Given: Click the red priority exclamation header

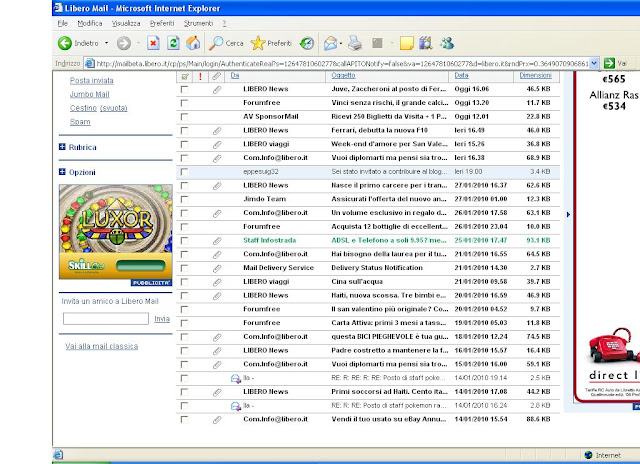Looking at the screenshot, I should (200, 76).
